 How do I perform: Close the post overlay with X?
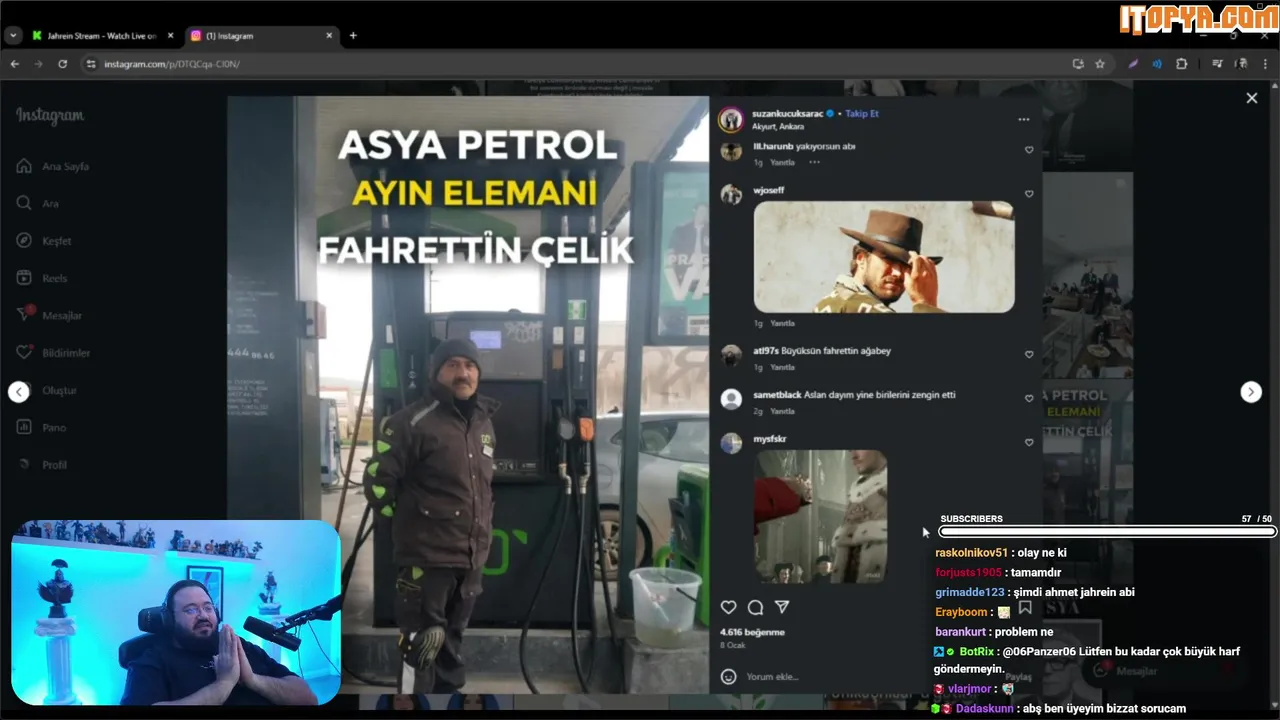(1251, 98)
